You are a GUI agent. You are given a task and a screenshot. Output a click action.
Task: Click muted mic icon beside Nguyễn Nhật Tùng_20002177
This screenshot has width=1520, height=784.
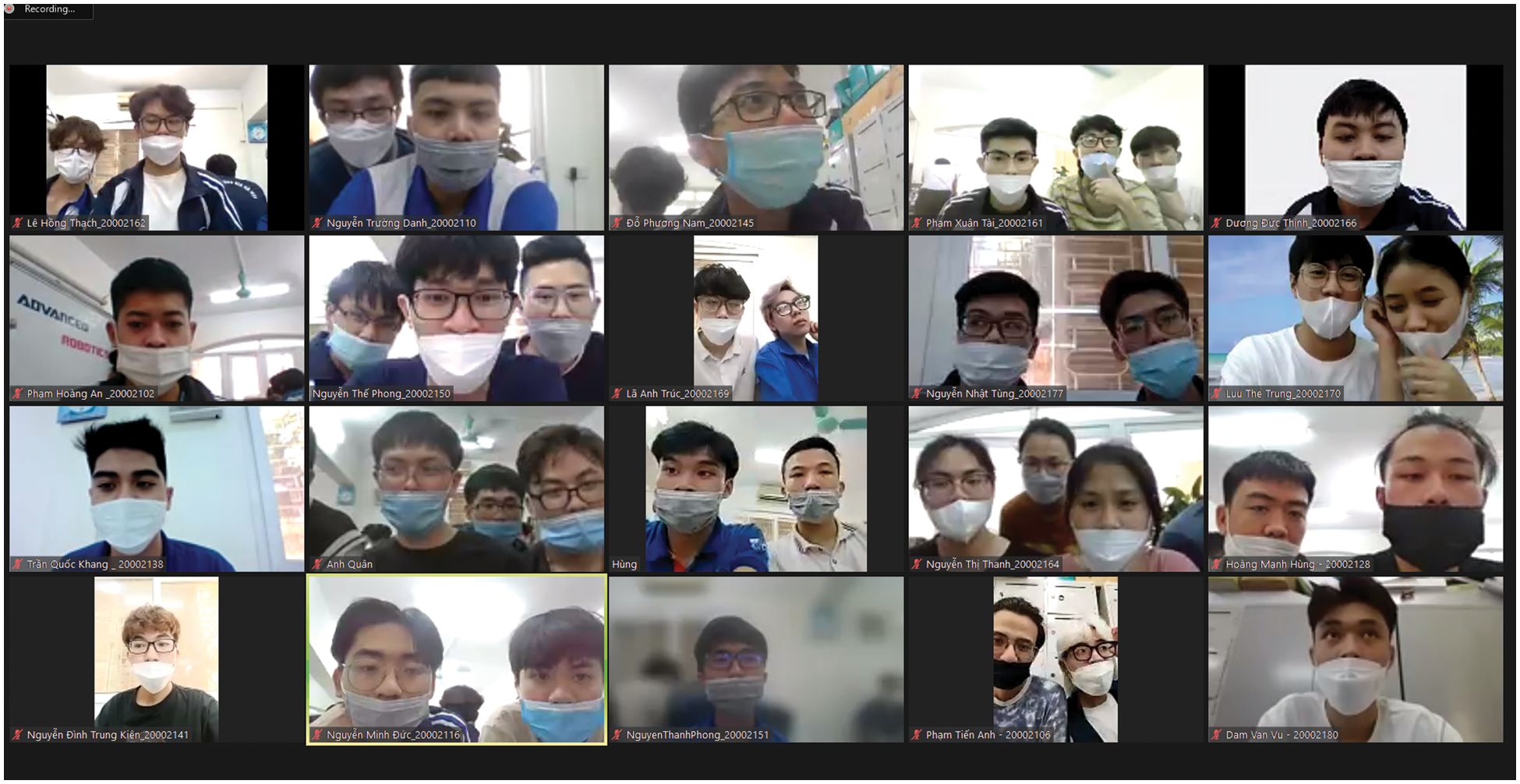click(917, 394)
